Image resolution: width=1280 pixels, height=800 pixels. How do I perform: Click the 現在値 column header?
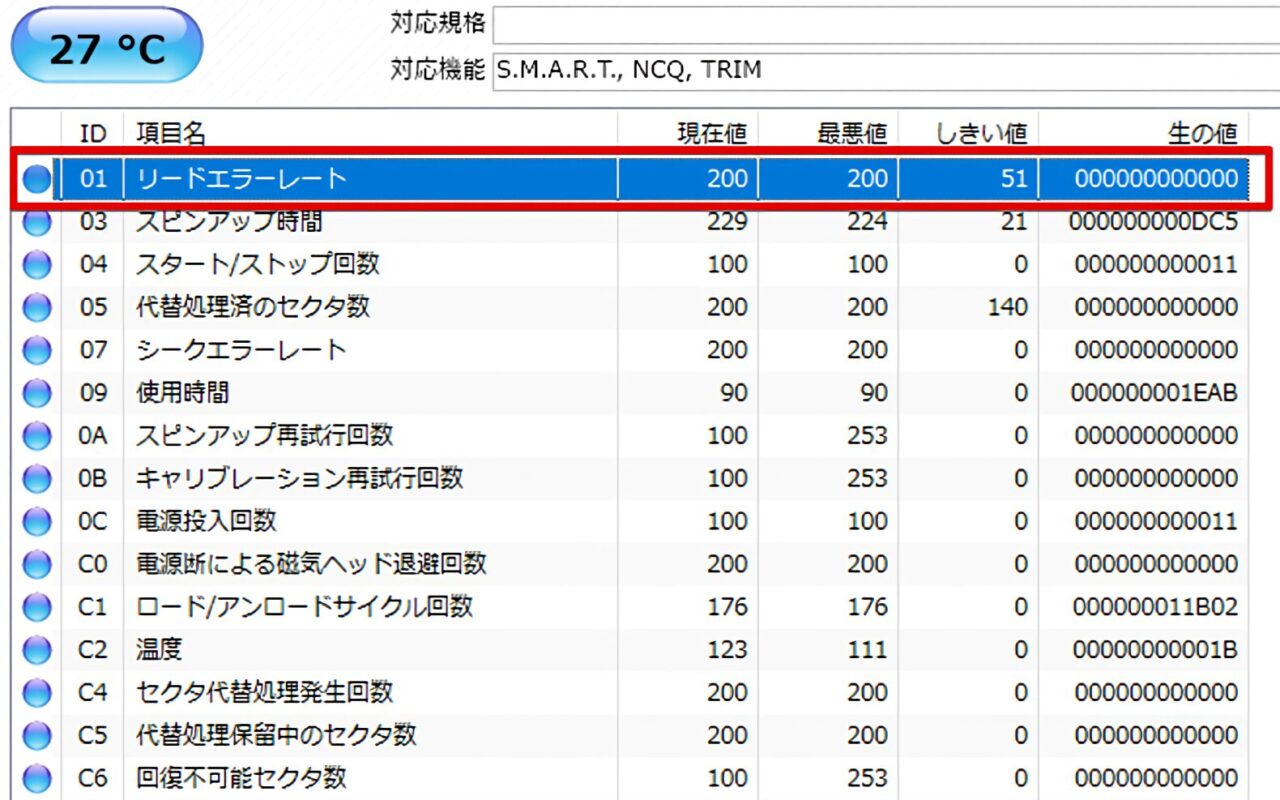pos(688,132)
